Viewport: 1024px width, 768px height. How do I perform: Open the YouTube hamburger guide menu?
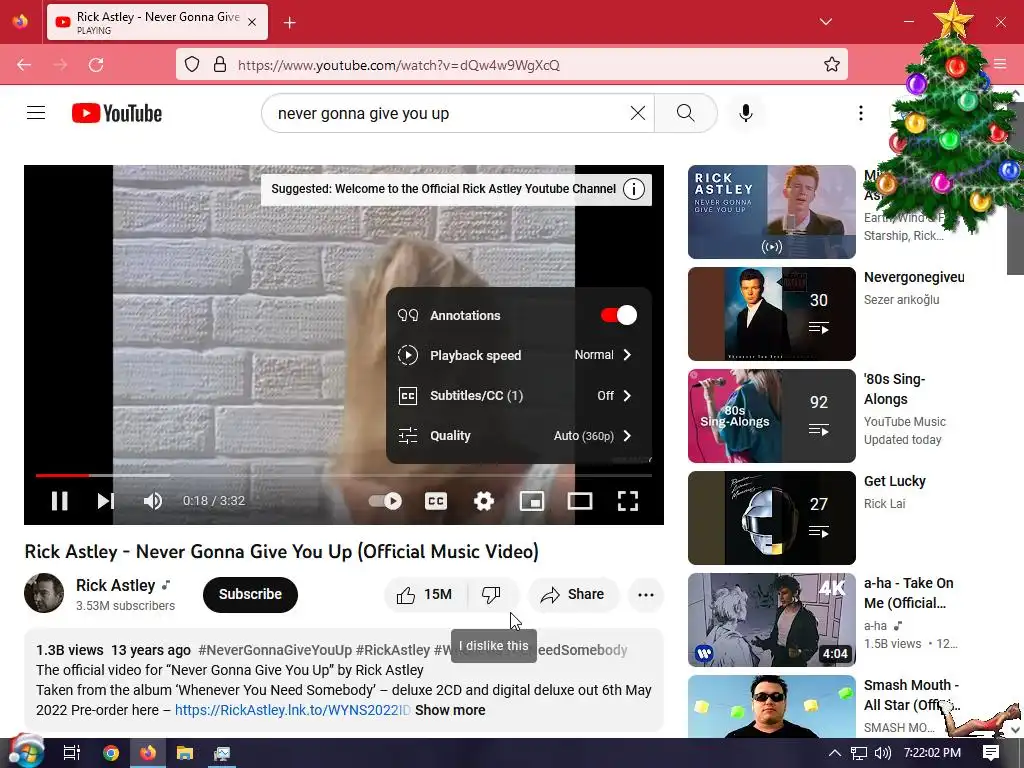tap(36, 113)
